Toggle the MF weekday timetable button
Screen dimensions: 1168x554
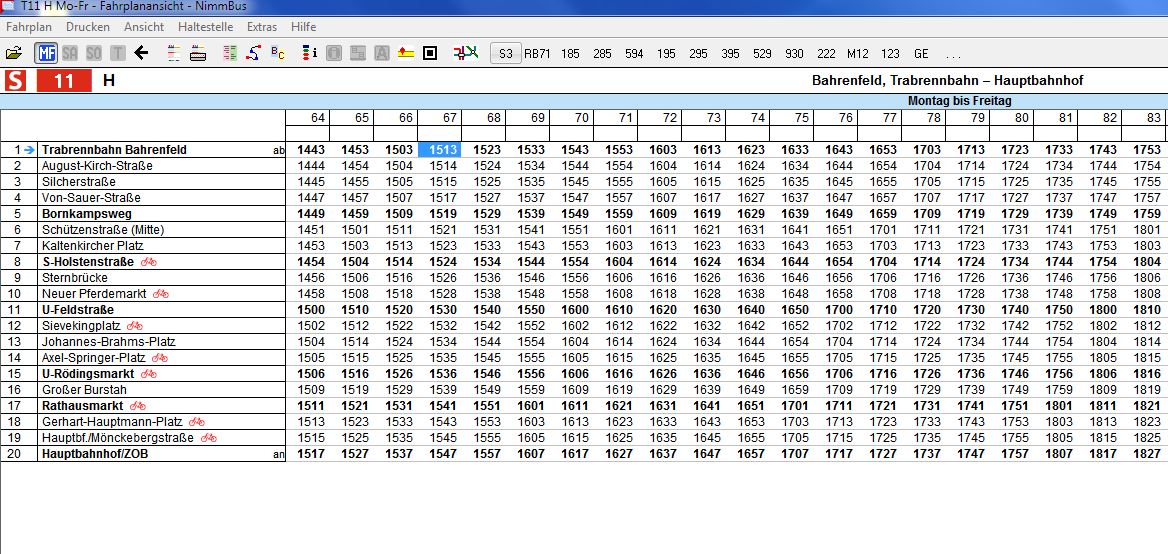pos(46,53)
